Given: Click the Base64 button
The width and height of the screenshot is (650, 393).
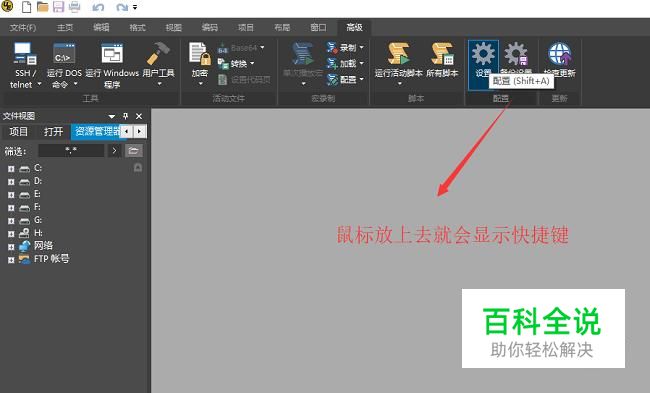Looking at the screenshot, I should tap(241, 48).
